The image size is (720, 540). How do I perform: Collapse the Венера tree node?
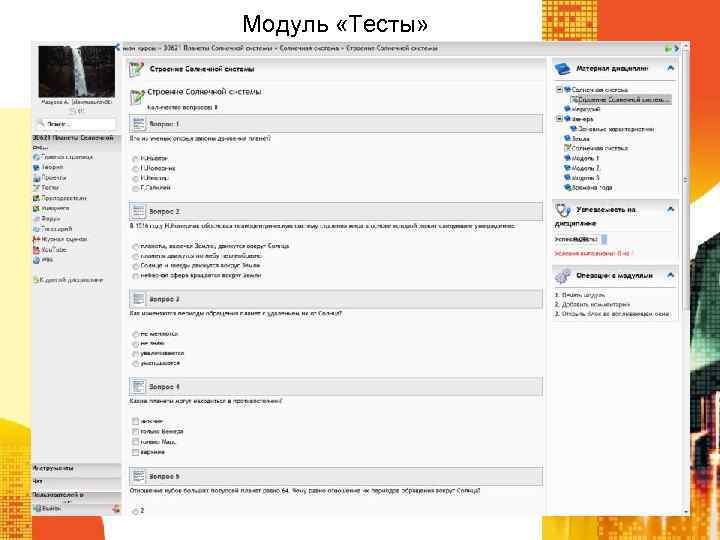point(559,119)
